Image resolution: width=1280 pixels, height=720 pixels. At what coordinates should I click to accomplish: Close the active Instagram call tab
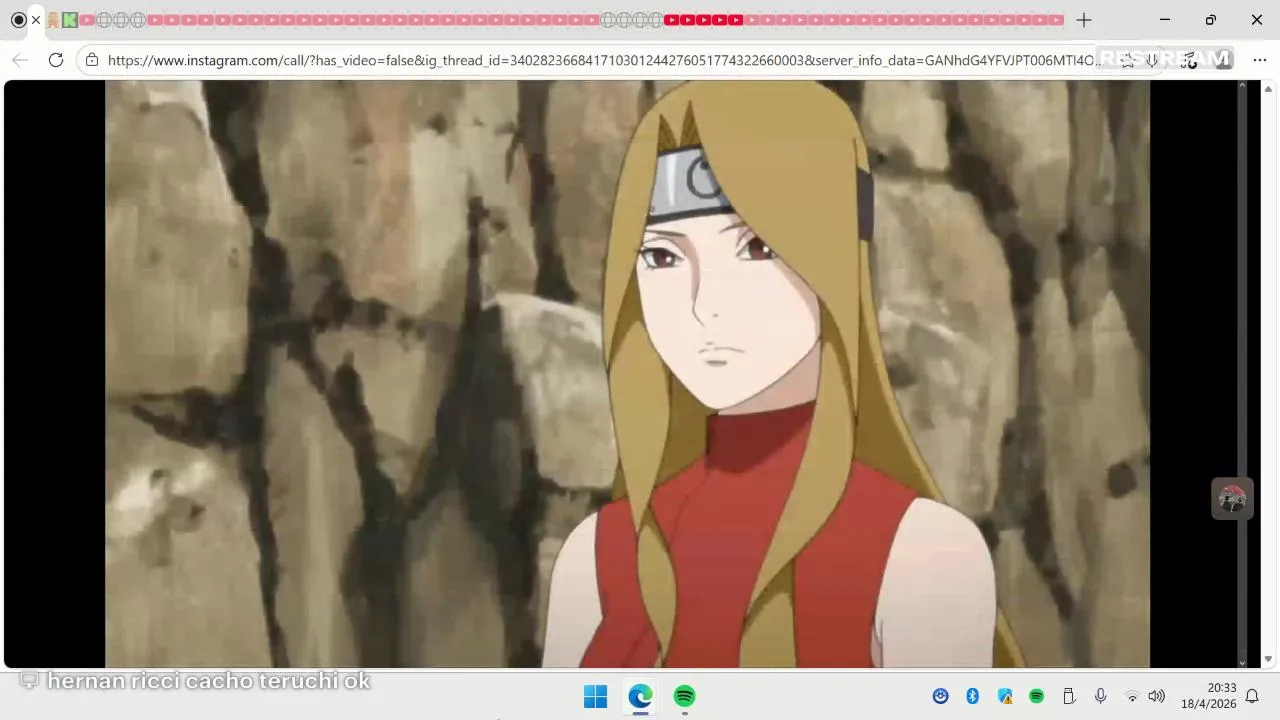pos(36,20)
